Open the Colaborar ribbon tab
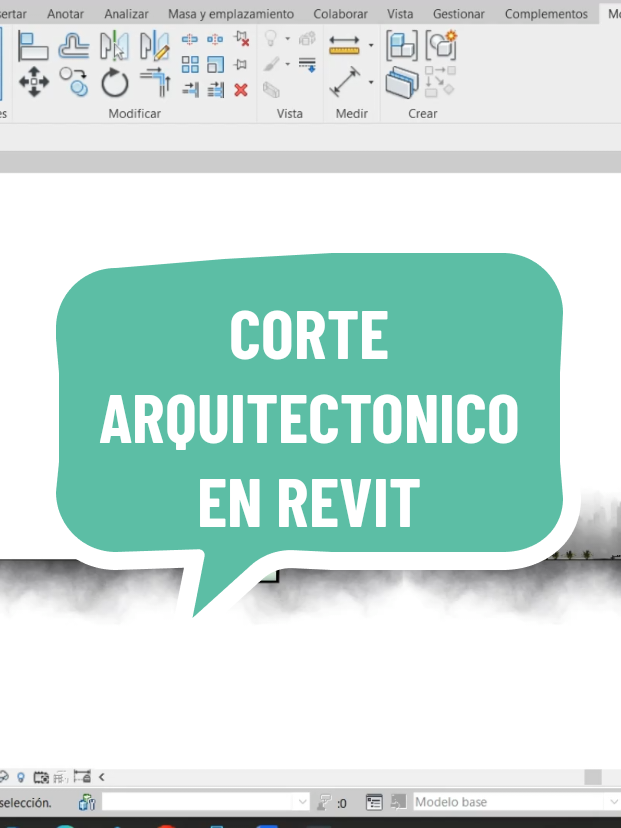The image size is (621, 828). pyautogui.click(x=341, y=14)
